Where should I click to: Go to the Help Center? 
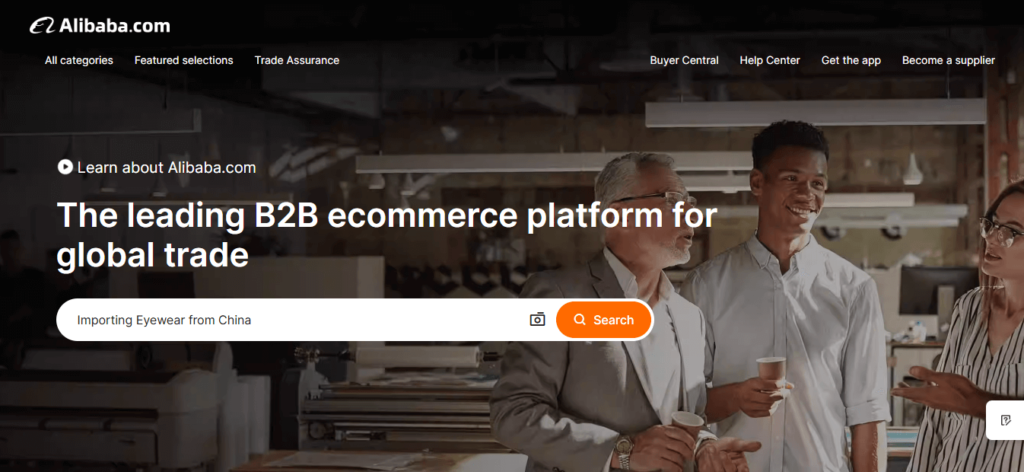[x=769, y=60]
